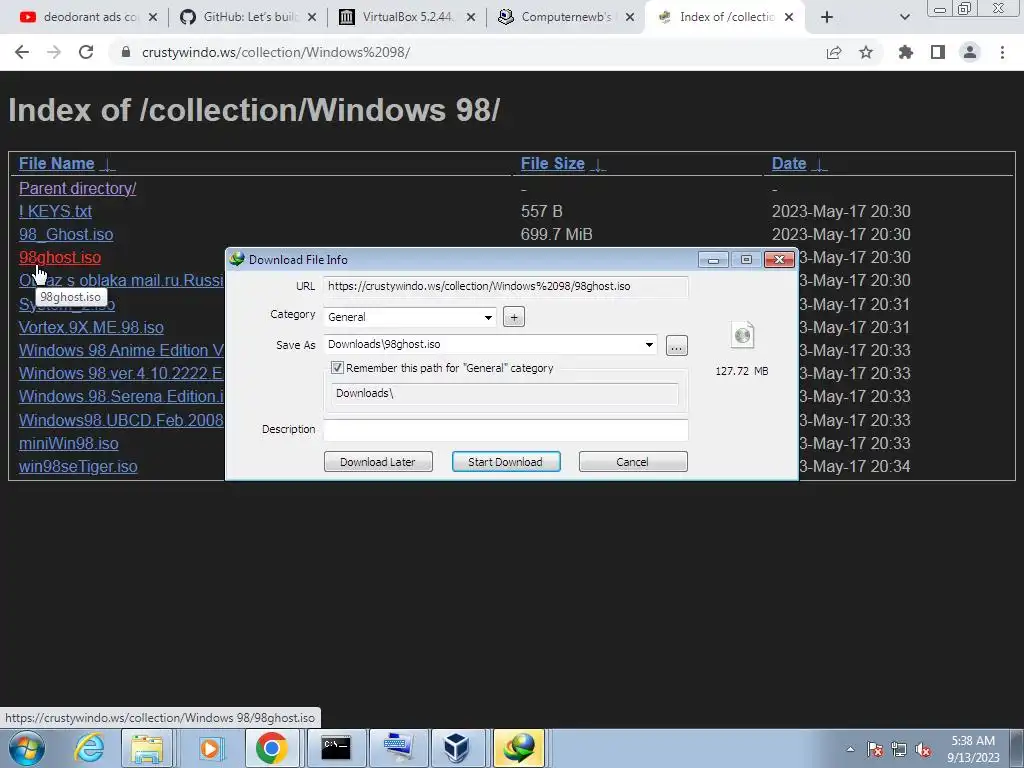Add a new category with plus button
This screenshot has height=768, width=1024.
pyautogui.click(x=514, y=317)
